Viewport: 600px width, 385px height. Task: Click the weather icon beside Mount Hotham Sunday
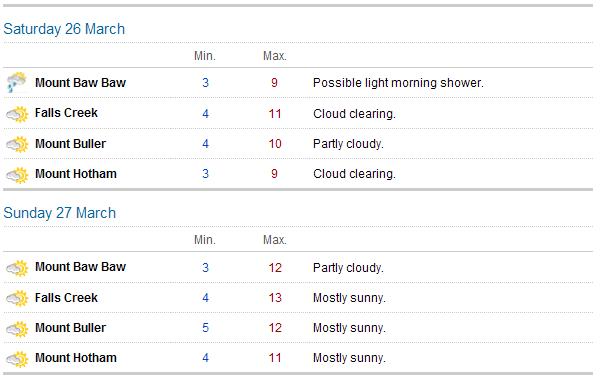click(x=17, y=359)
